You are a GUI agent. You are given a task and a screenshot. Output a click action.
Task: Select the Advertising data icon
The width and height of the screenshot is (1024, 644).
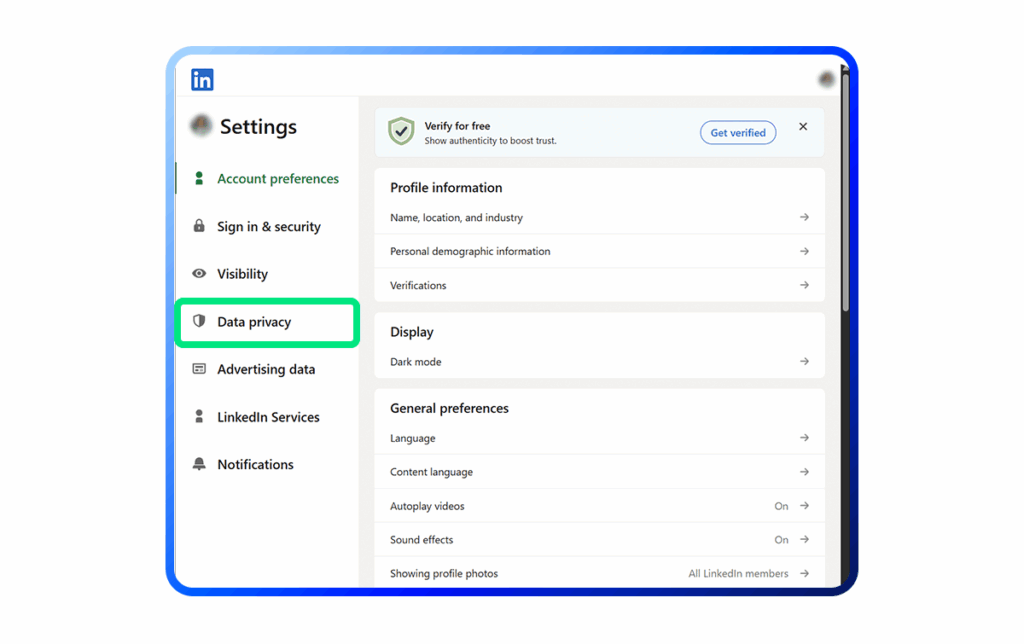click(x=199, y=369)
